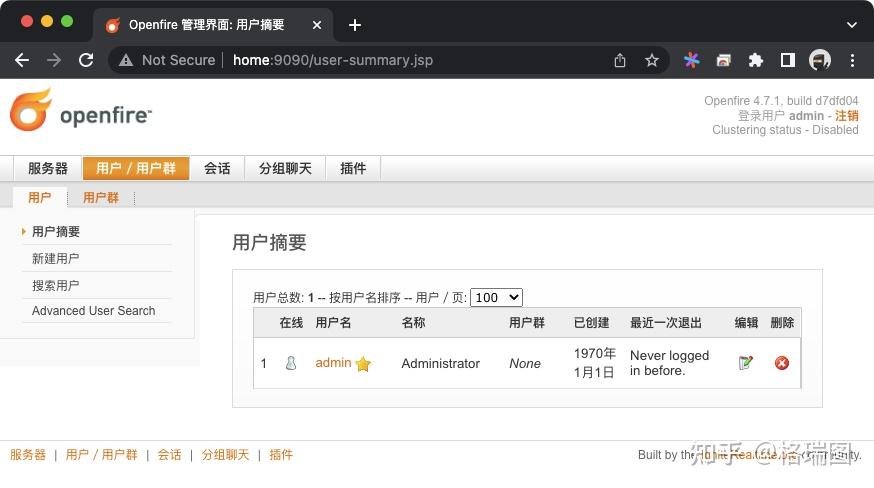Click the share icon in address bar
The image size is (874, 488).
(x=620, y=60)
